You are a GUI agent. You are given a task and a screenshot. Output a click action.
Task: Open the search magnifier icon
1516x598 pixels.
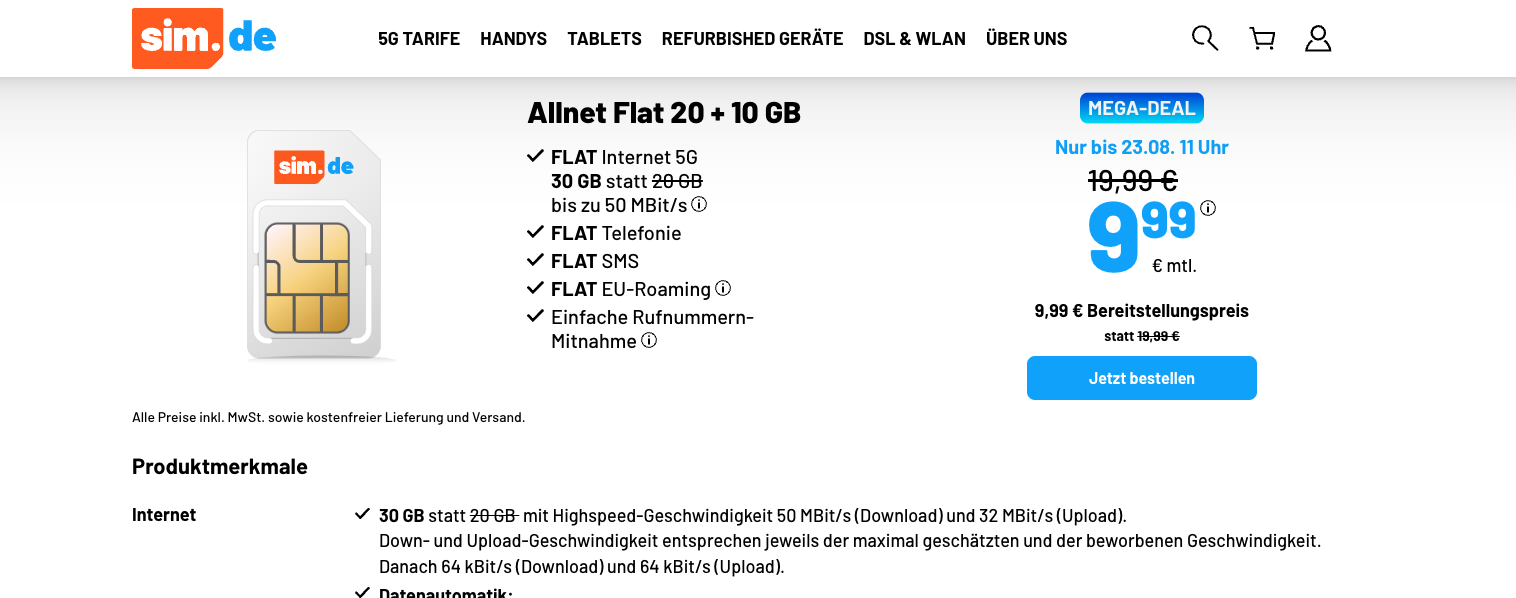click(1205, 39)
